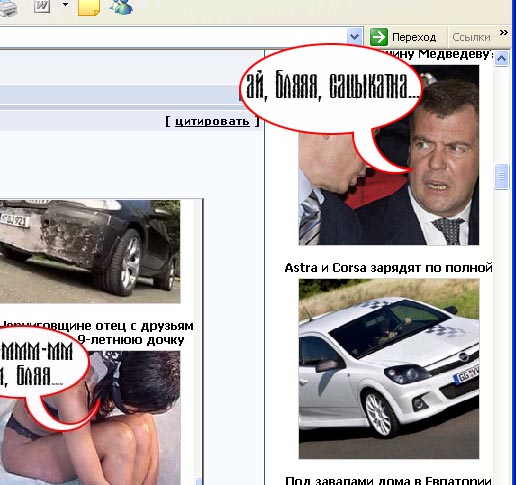Click the green Переход go button
516x485 pixels.
403,37
